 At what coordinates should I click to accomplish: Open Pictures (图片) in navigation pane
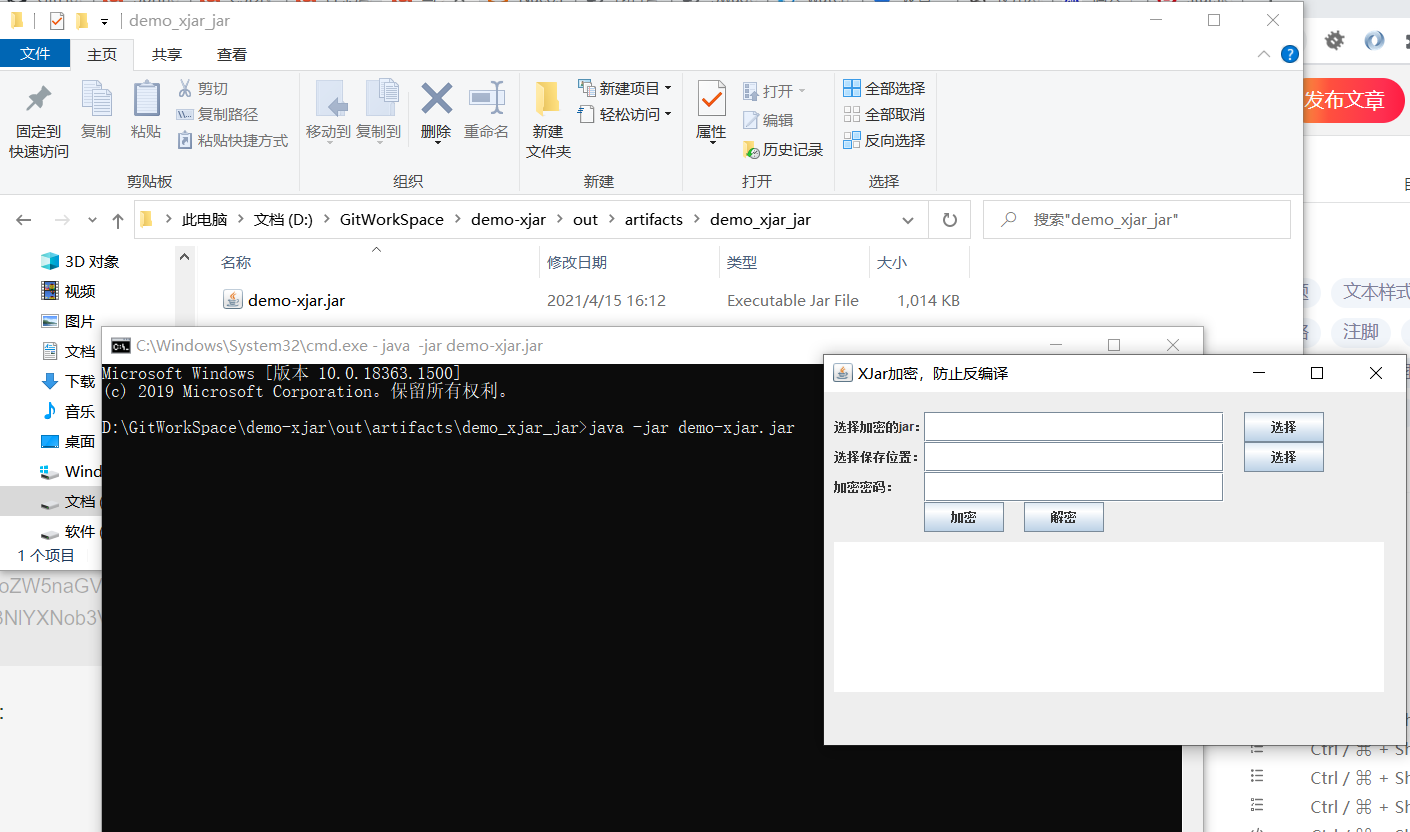[69, 321]
